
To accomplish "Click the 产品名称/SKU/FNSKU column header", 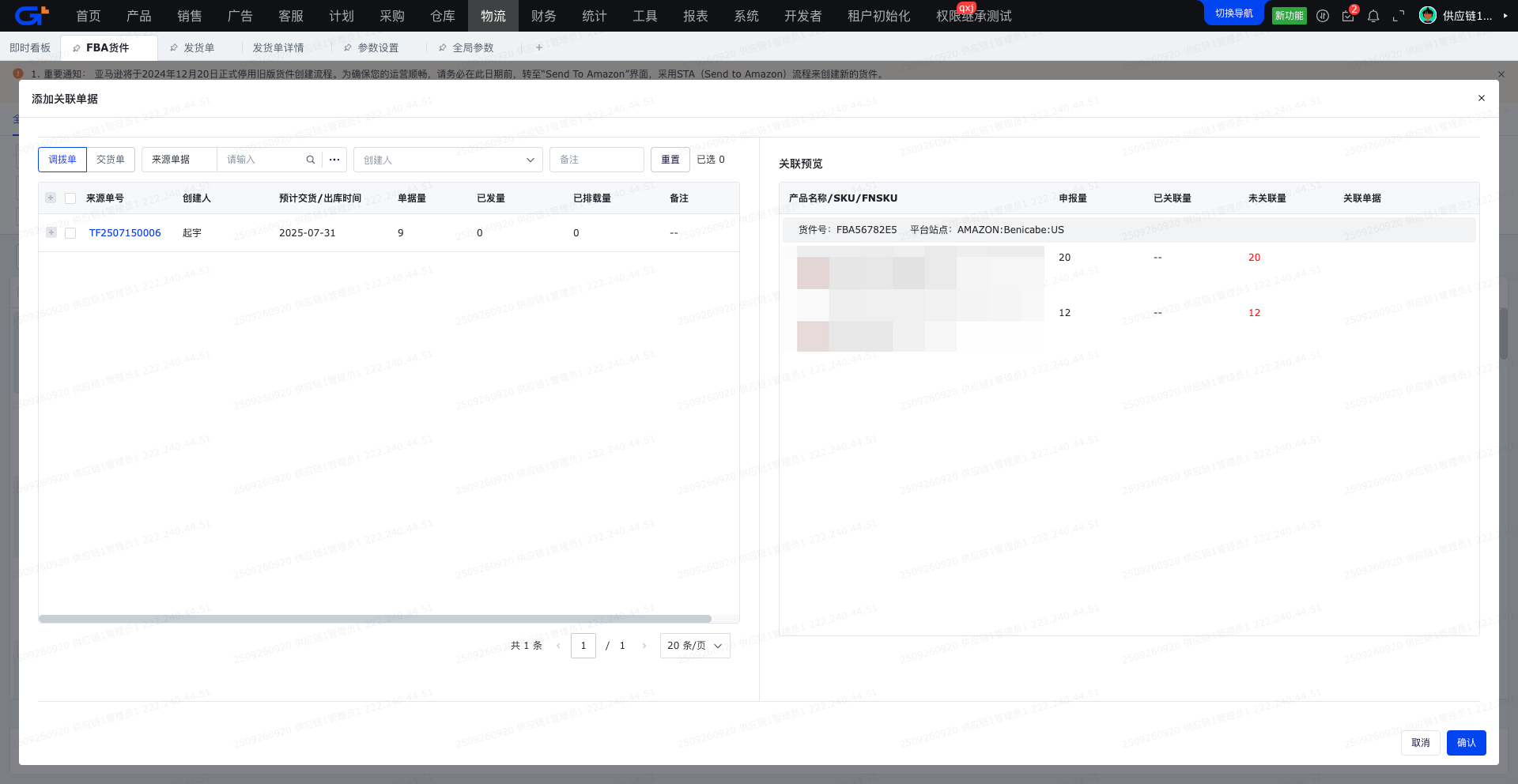I will point(844,198).
